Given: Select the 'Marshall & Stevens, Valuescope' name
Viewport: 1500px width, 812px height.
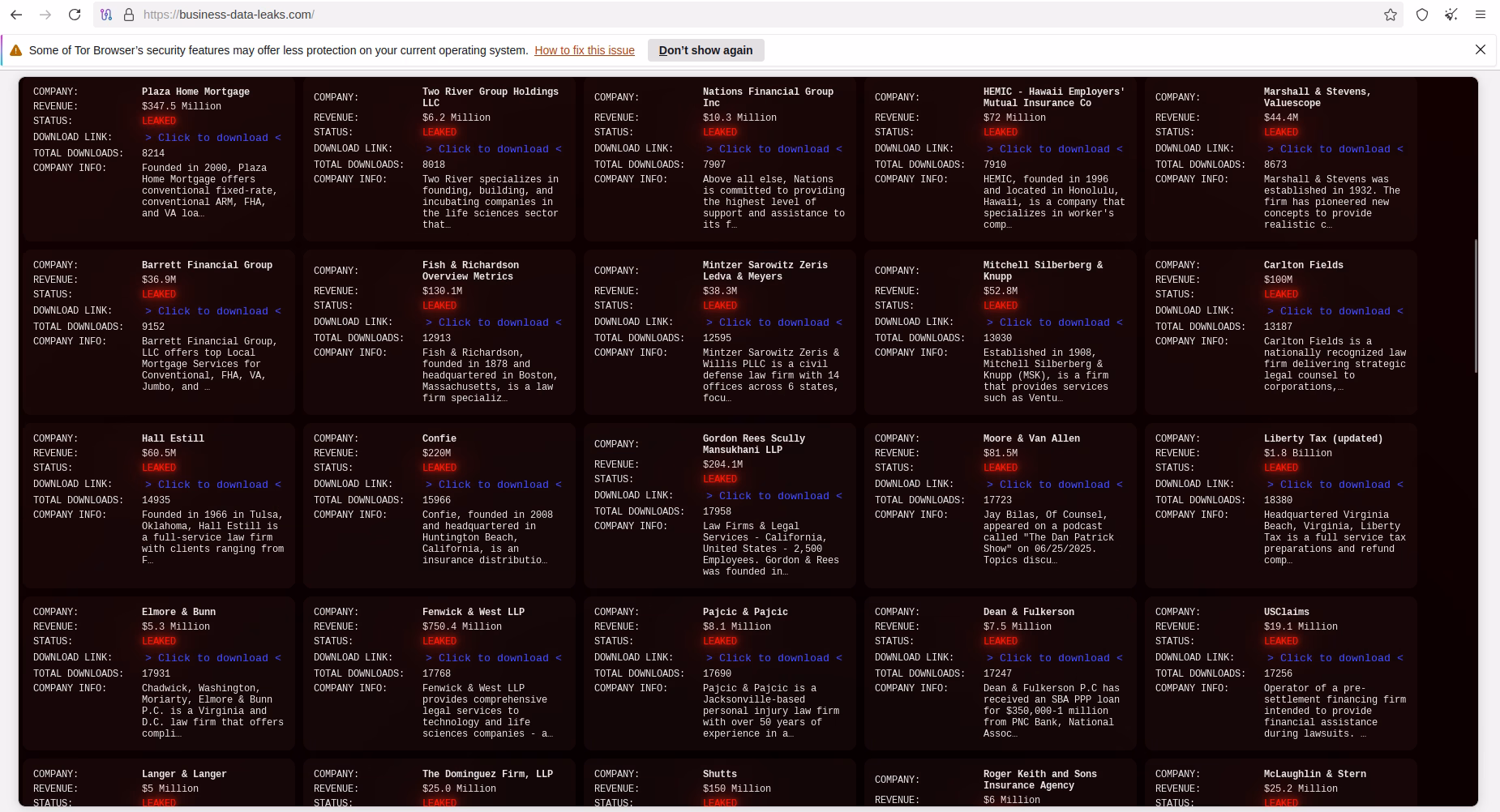Looking at the screenshot, I should pos(1318,97).
